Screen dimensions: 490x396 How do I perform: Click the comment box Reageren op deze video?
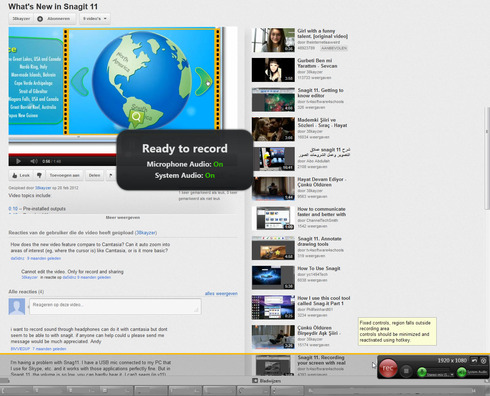[x=115, y=306]
